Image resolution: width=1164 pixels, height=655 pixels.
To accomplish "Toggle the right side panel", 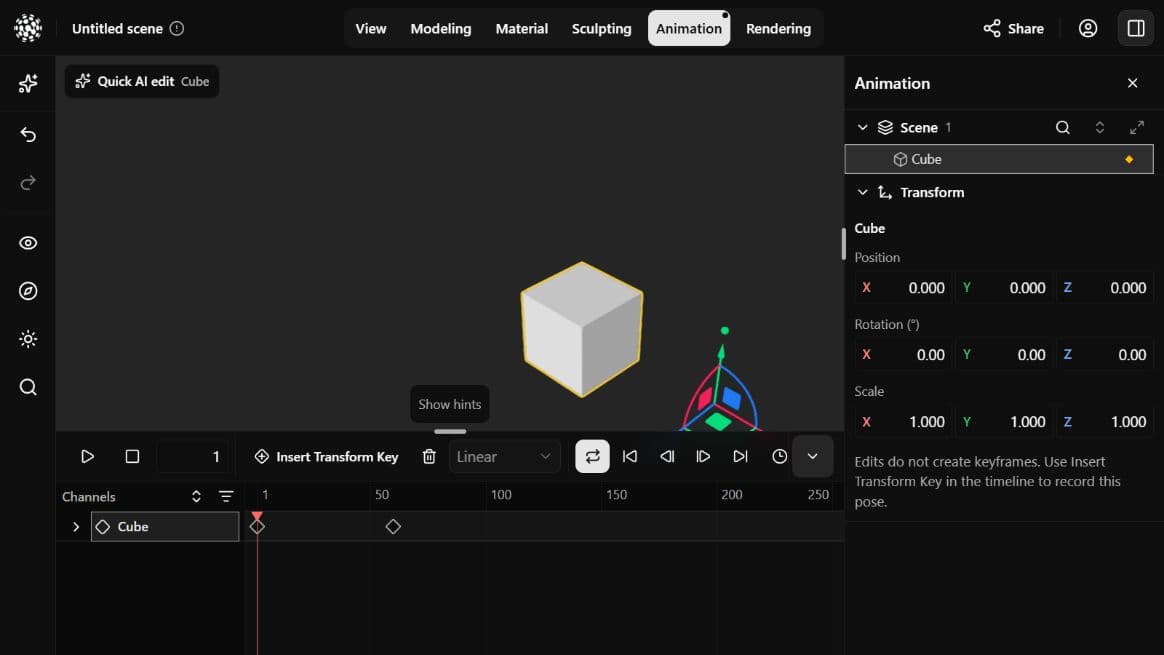I will [x=1136, y=28].
